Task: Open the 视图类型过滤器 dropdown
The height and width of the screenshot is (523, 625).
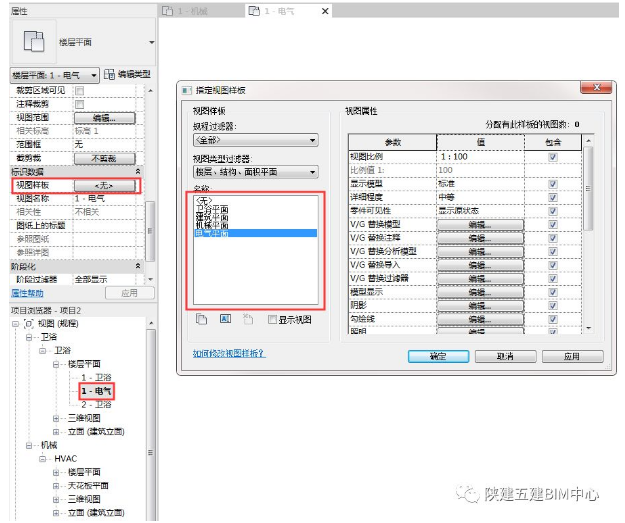Action: click(256, 172)
